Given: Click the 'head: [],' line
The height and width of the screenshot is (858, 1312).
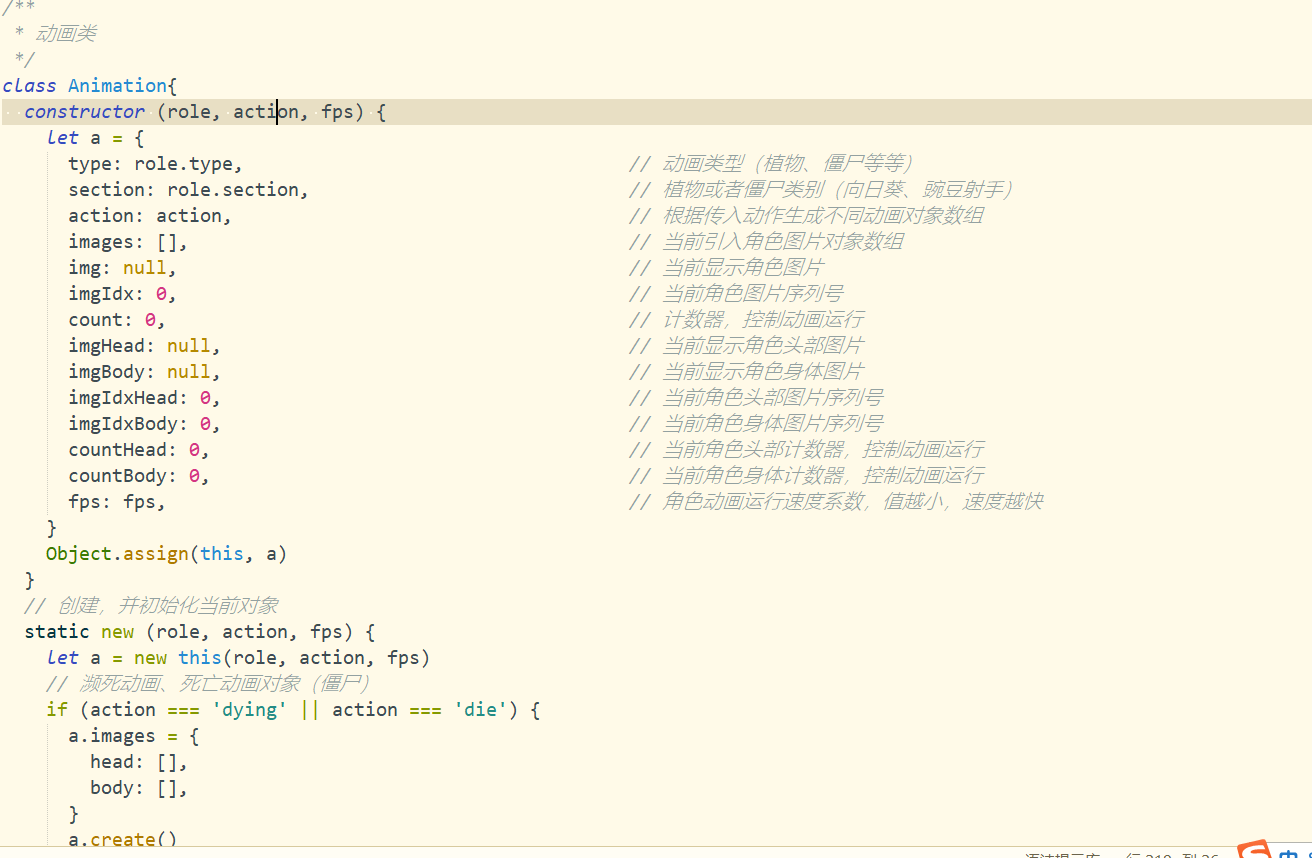Looking at the screenshot, I should pyautogui.click(x=139, y=761).
